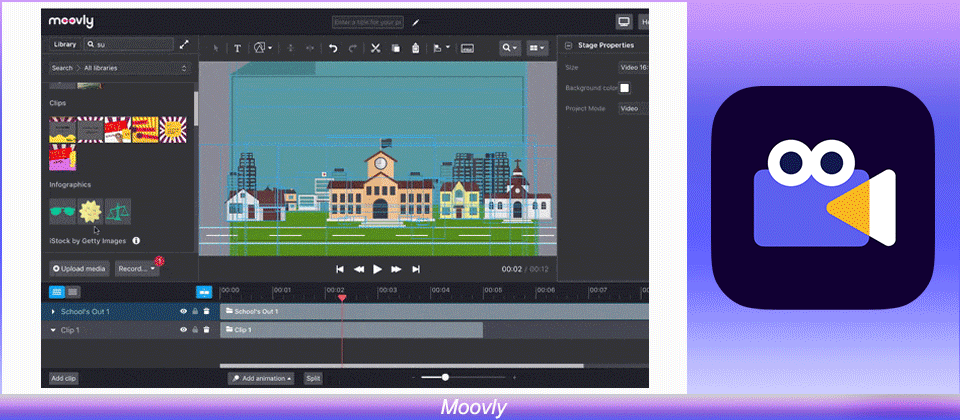Cut selection with the scissors icon

click(376, 48)
